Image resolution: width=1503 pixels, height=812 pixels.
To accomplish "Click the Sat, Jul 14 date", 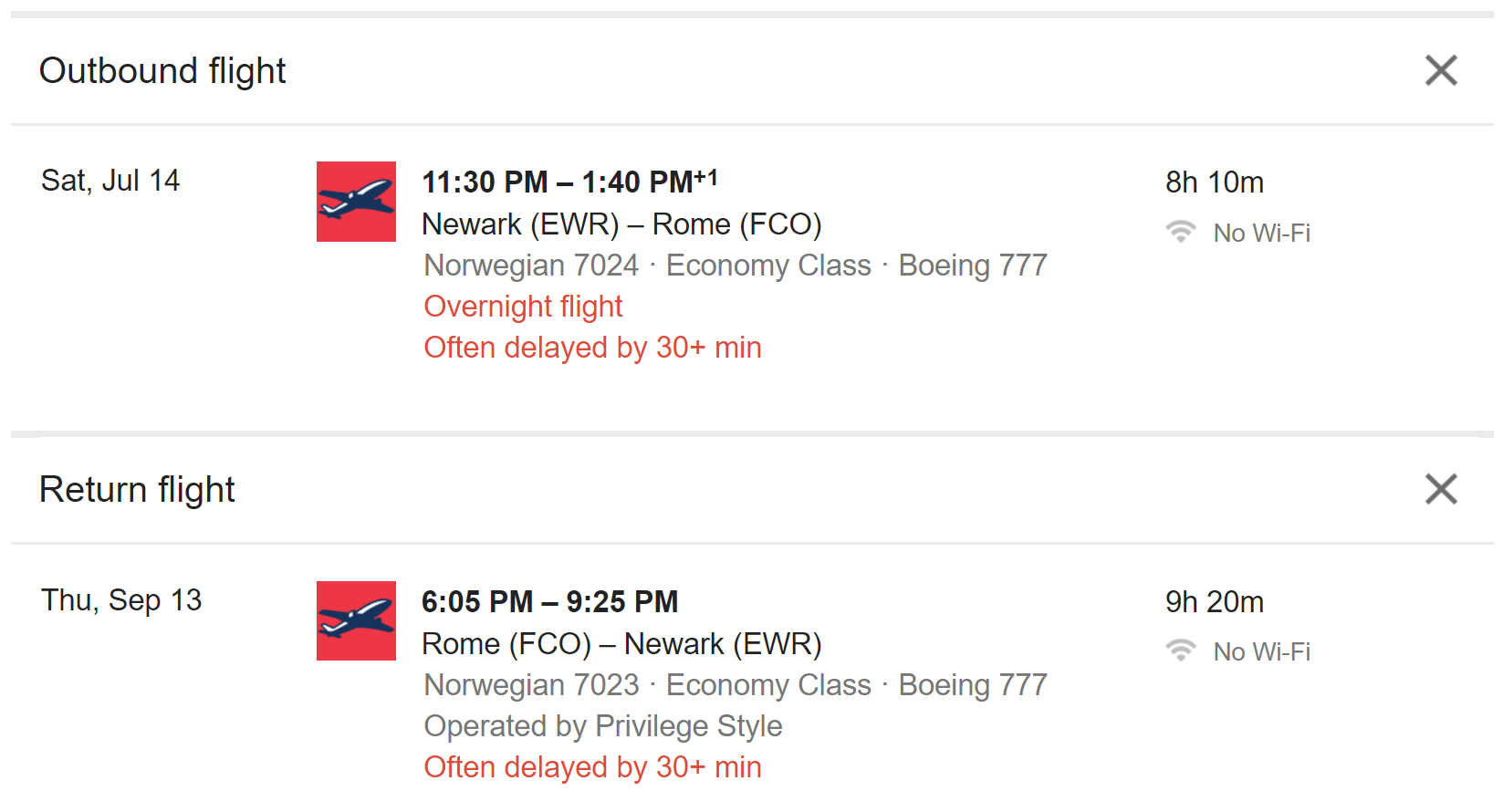I will tap(110, 181).
